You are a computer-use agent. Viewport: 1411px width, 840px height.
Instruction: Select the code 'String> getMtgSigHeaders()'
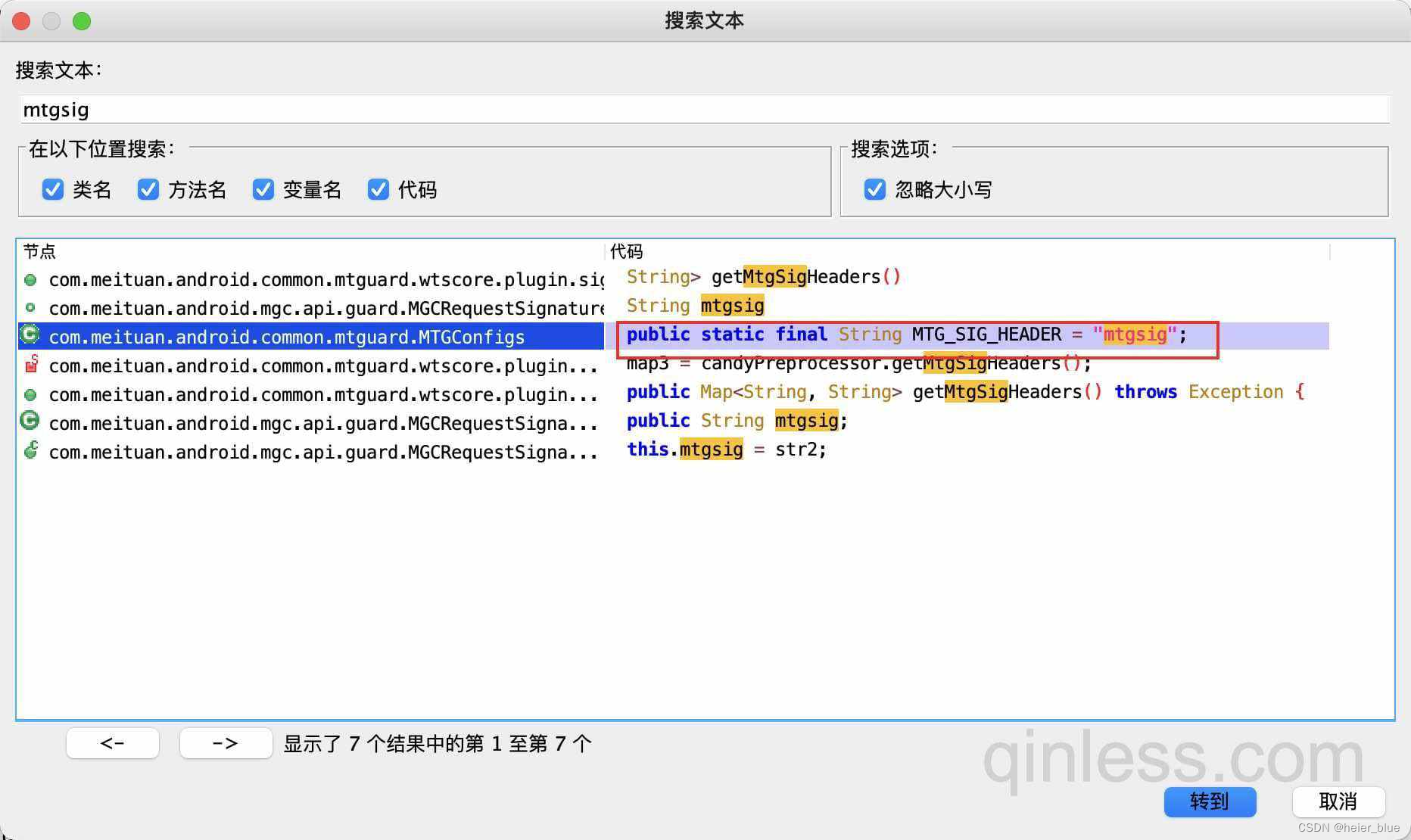764,277
